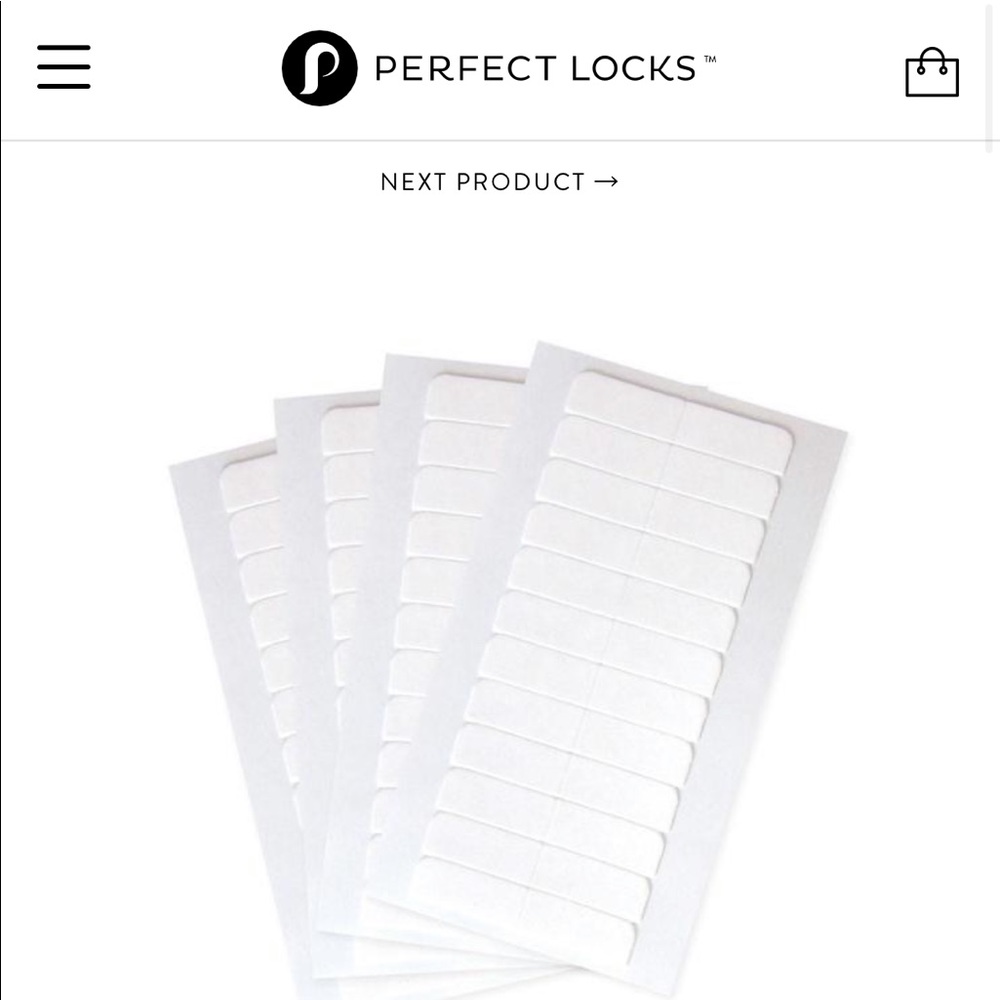Click the top tape strip on front sheet
1000x1000 pixels.
tap(676, 415)
